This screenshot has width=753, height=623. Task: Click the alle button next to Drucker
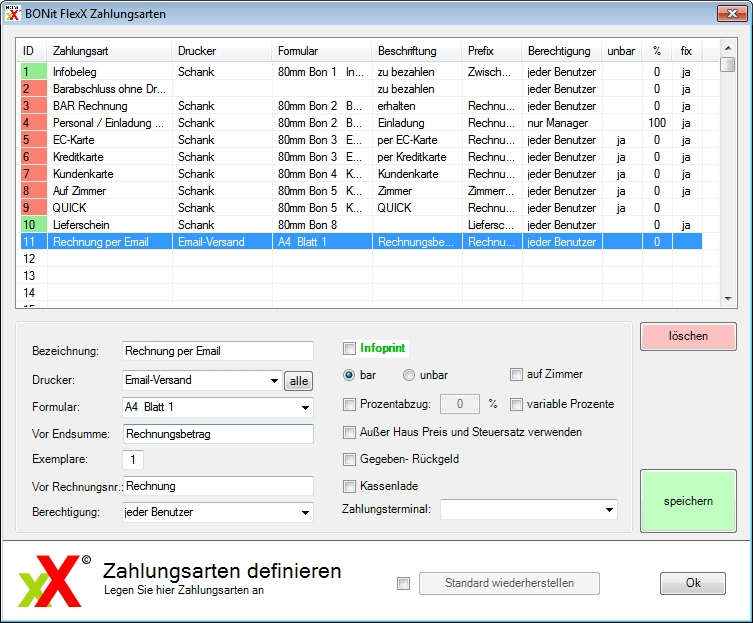[298, 381]
